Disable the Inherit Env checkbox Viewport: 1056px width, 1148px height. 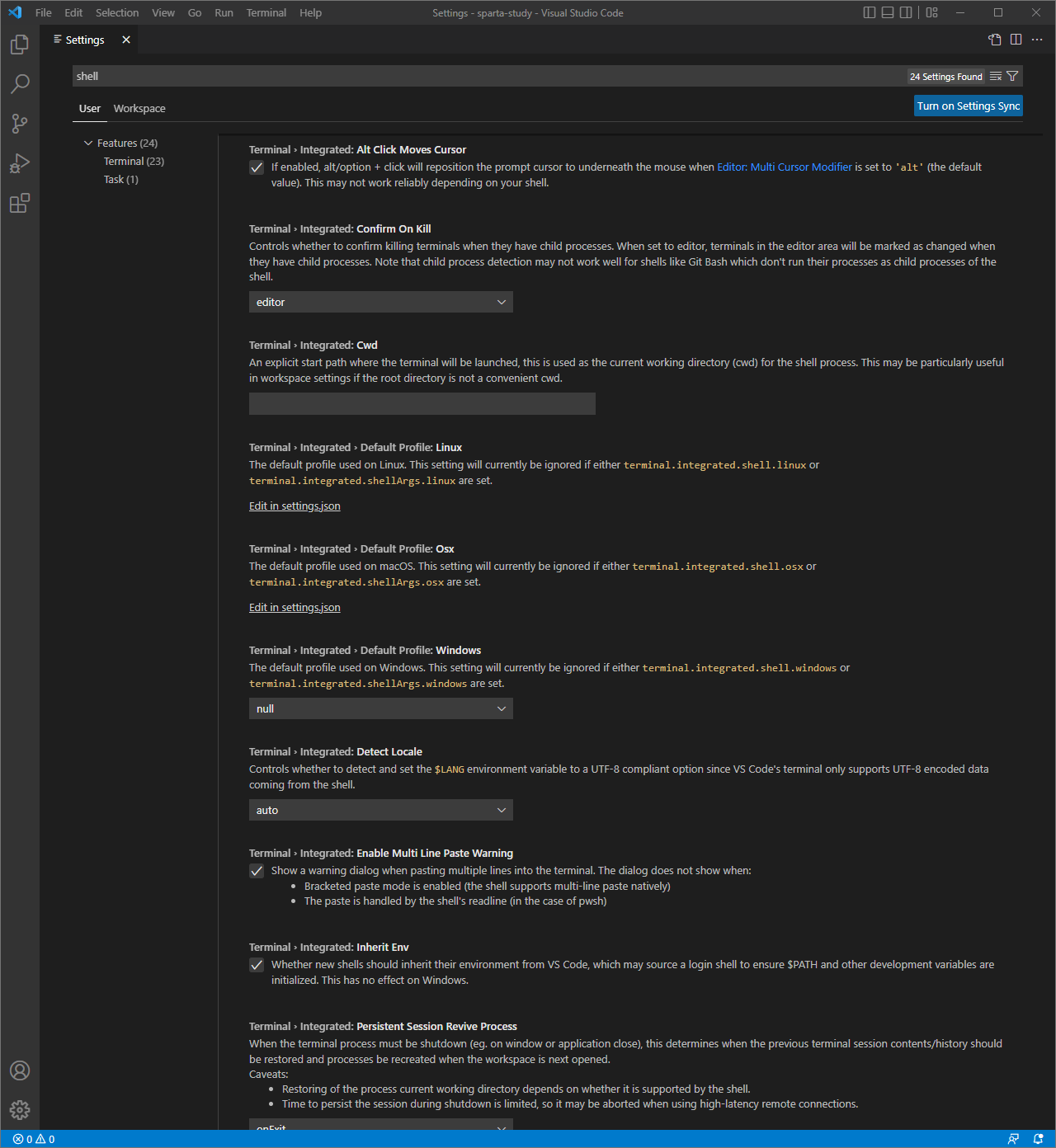pos(257,965)
